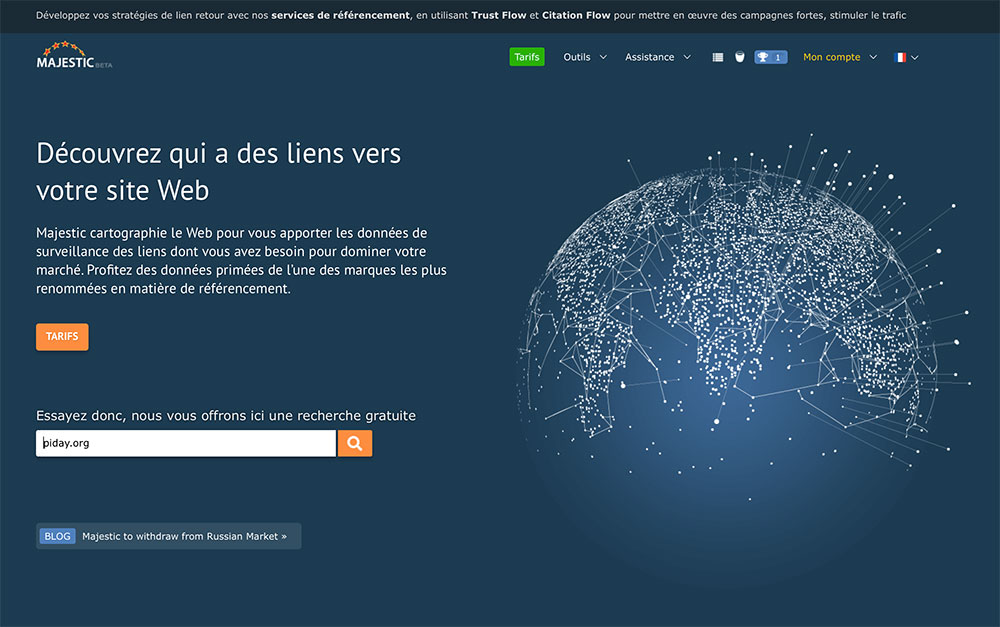Click 'Citation Flow' in top banner
Image resolution: width=1000 pixels, height=627 pixels.
point(576,15)
